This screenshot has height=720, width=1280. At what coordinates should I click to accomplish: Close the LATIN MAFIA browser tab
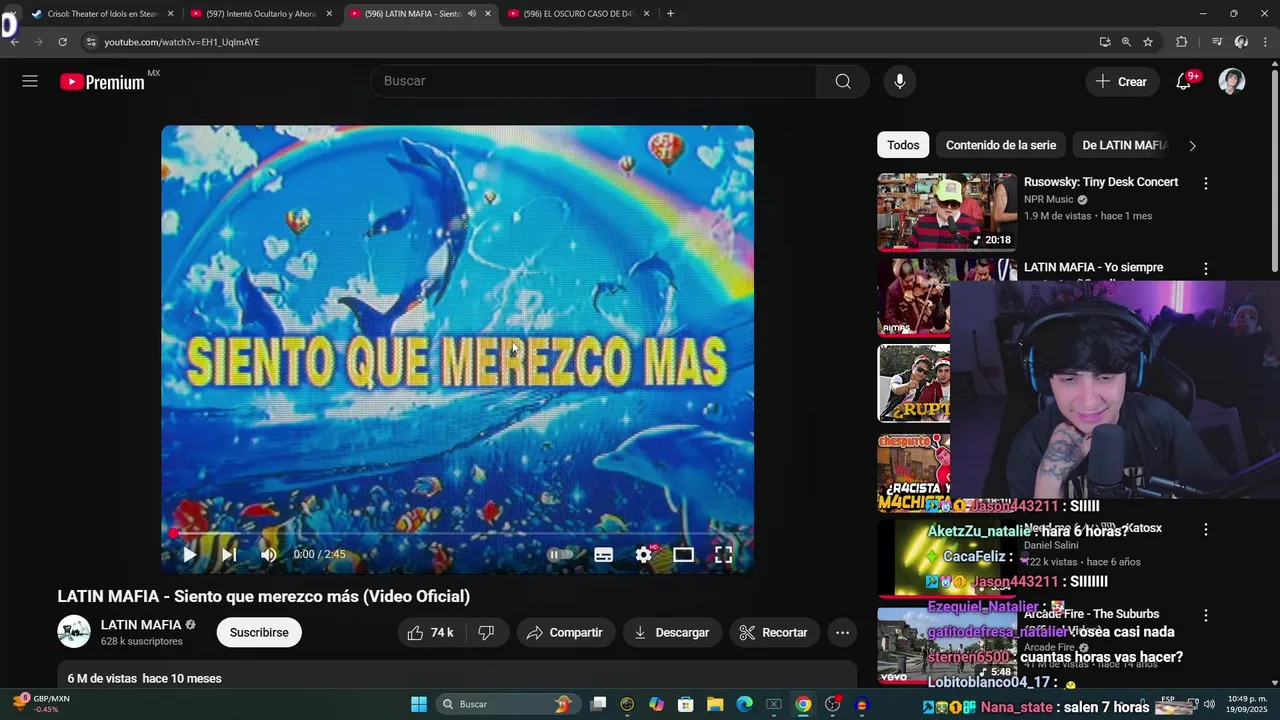488,14
